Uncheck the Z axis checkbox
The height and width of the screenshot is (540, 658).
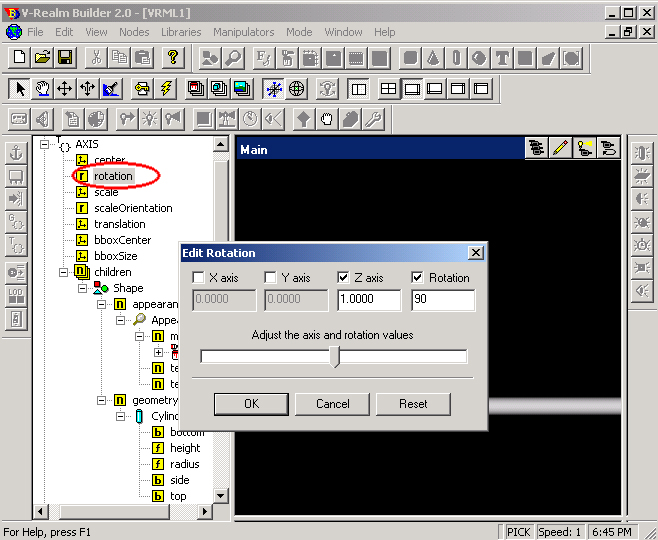point(343,278)
